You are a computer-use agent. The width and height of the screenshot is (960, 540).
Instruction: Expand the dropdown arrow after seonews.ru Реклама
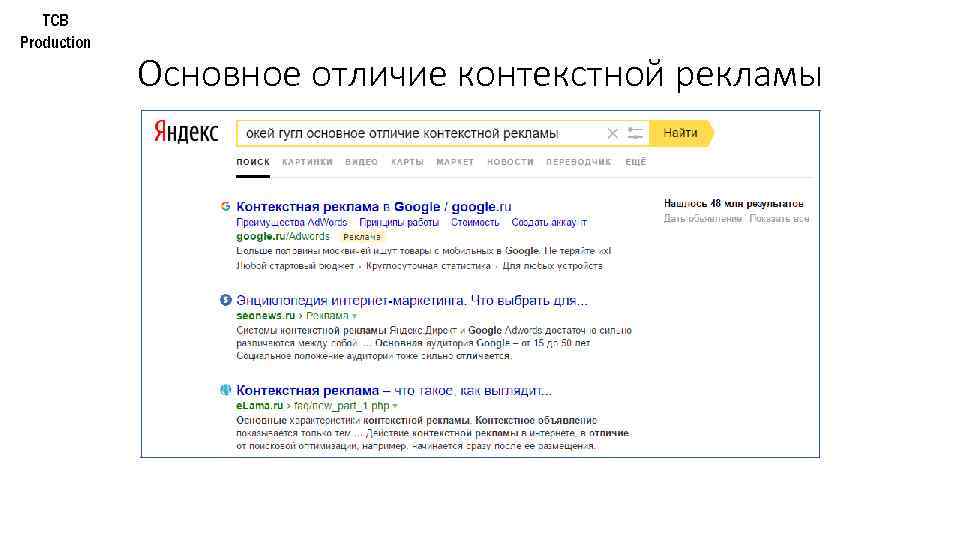pyautogui.click(x=354, y=317)
